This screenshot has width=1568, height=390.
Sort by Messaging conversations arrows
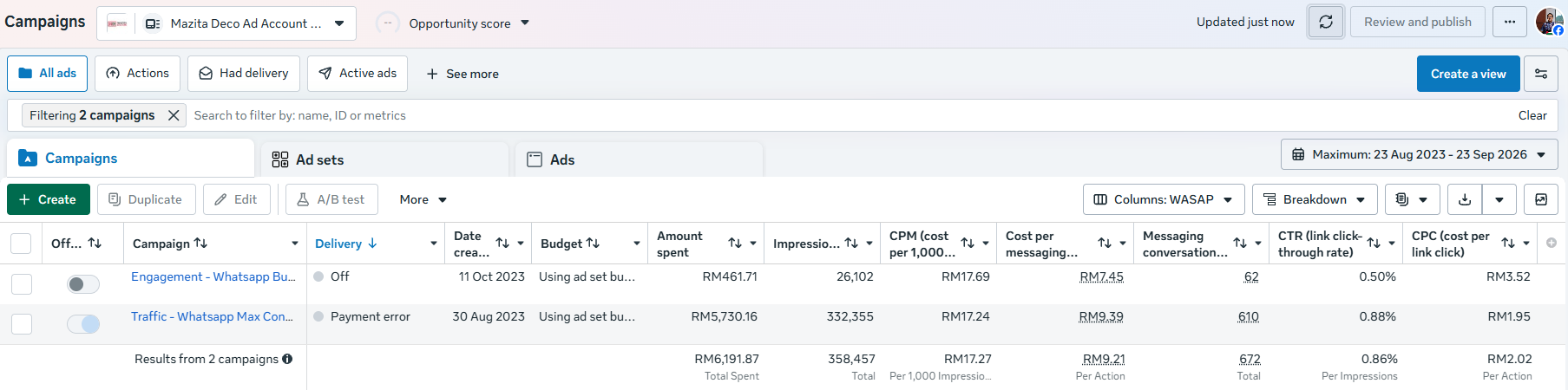click(x=1240, y=244)
